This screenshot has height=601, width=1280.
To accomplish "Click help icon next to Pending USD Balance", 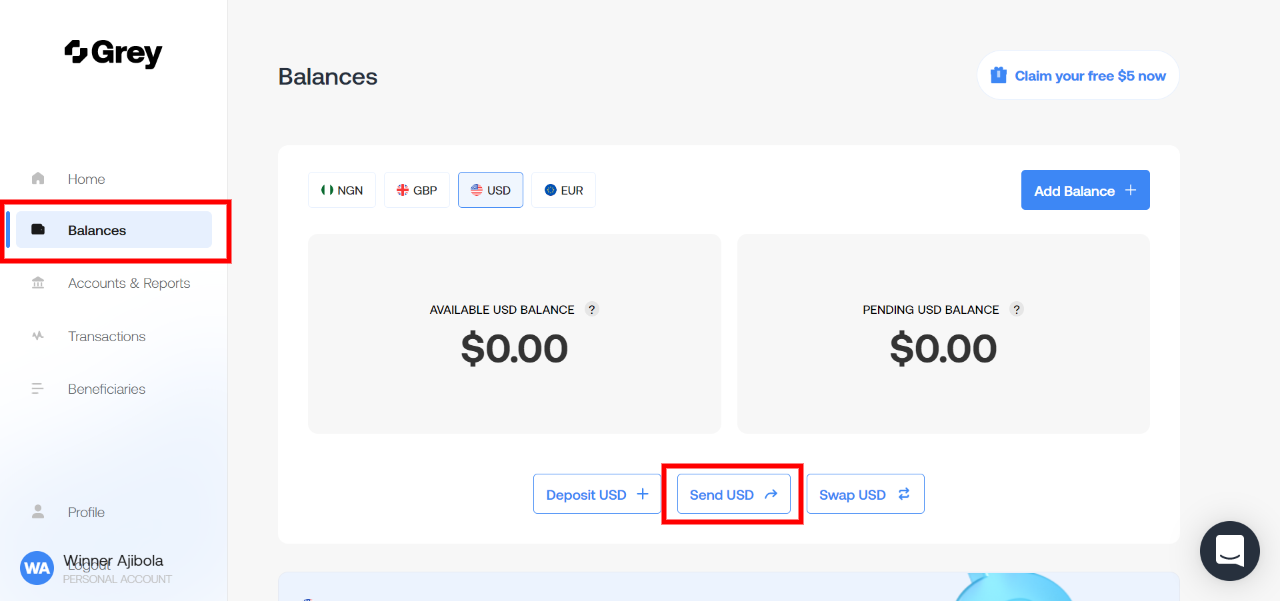I will [x=1017, y=309].
